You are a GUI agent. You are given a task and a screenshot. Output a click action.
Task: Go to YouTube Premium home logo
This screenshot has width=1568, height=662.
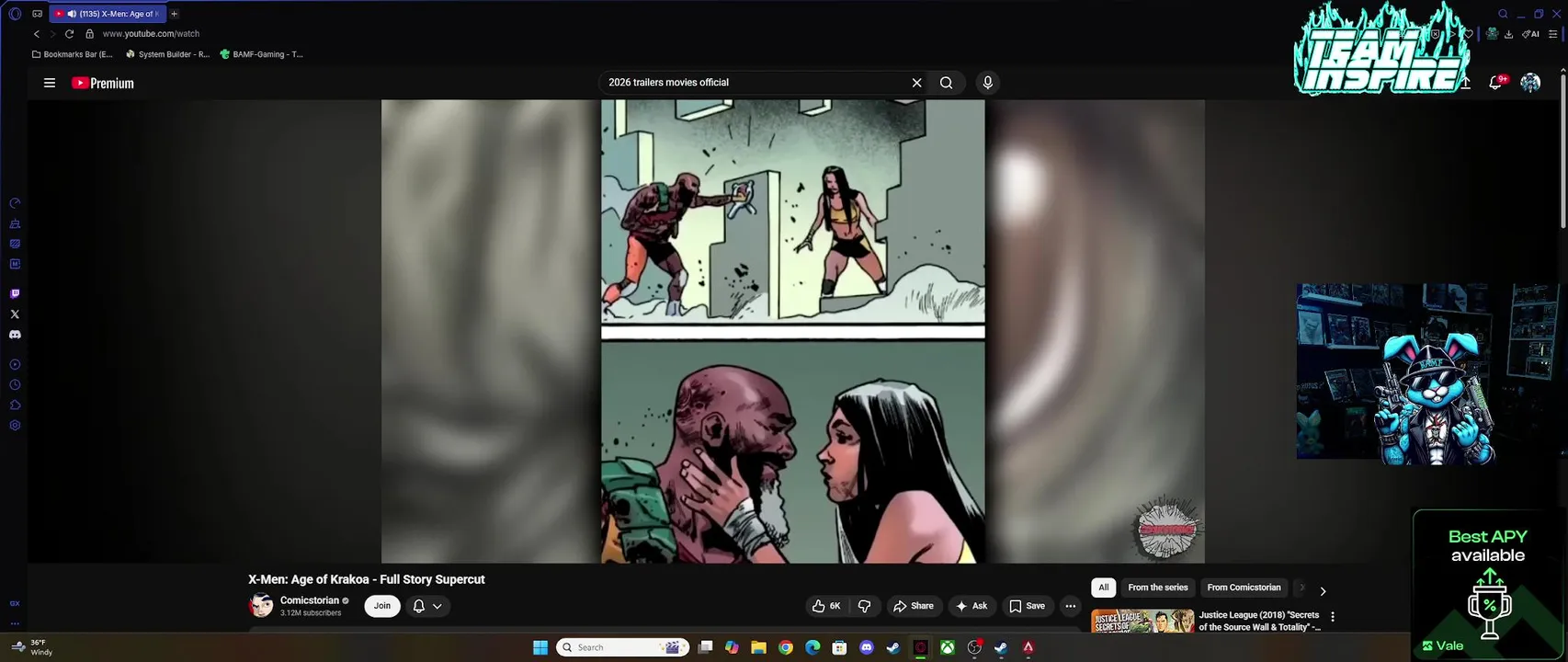click(x=103, y=83)
